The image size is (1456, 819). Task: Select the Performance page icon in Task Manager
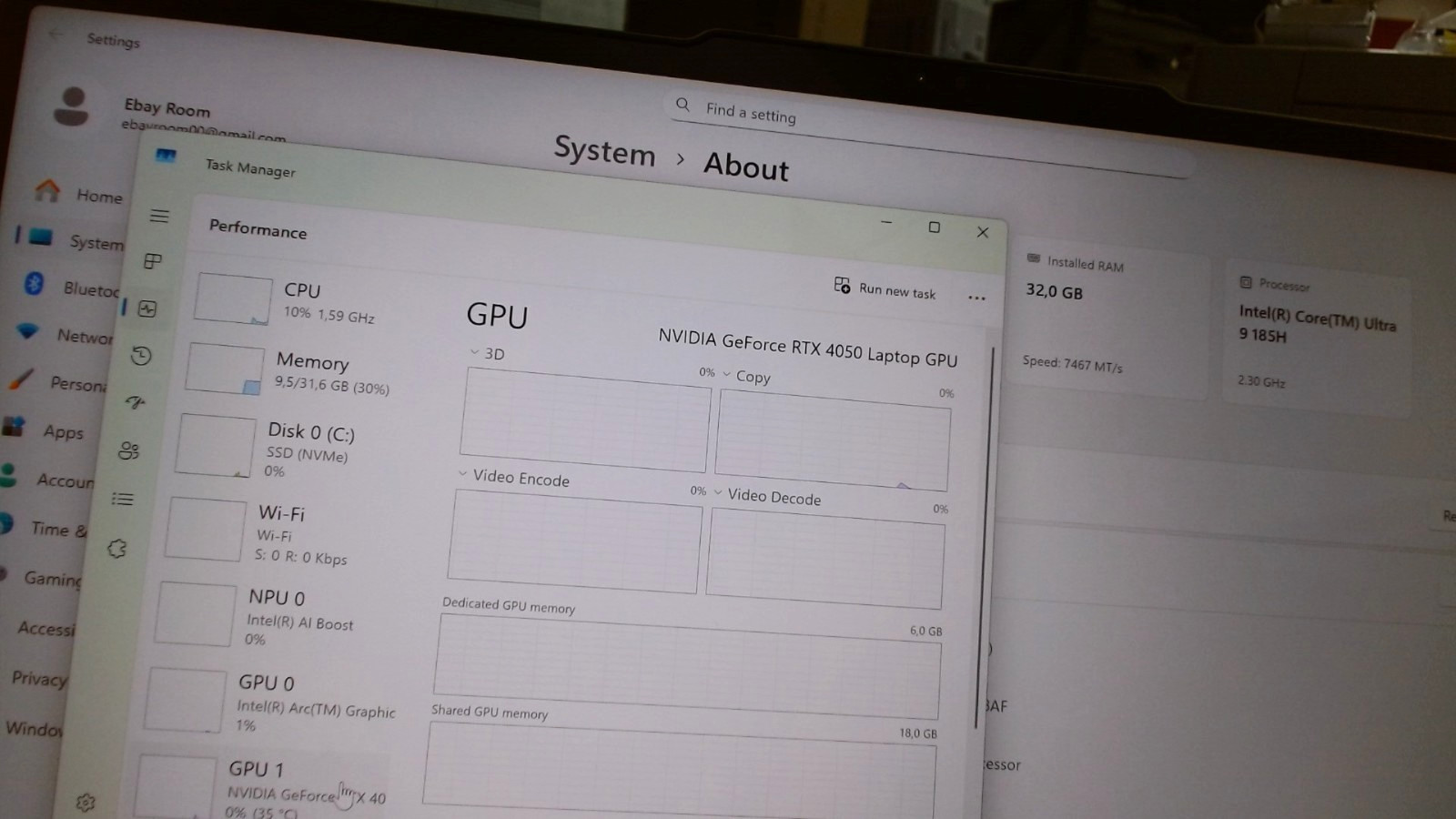coord(147,309)
